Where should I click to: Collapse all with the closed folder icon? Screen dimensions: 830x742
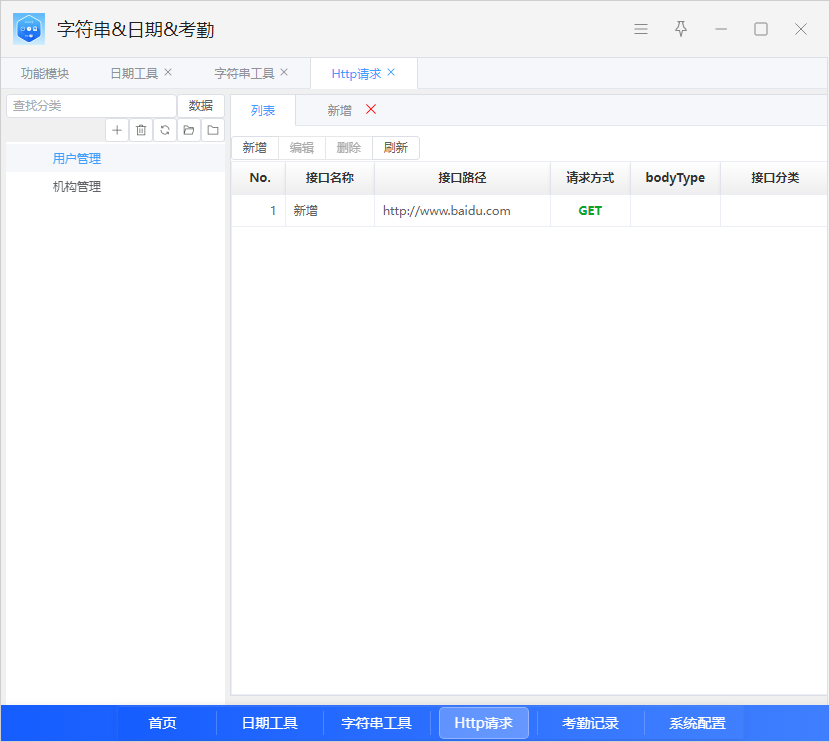click(213, 130)
